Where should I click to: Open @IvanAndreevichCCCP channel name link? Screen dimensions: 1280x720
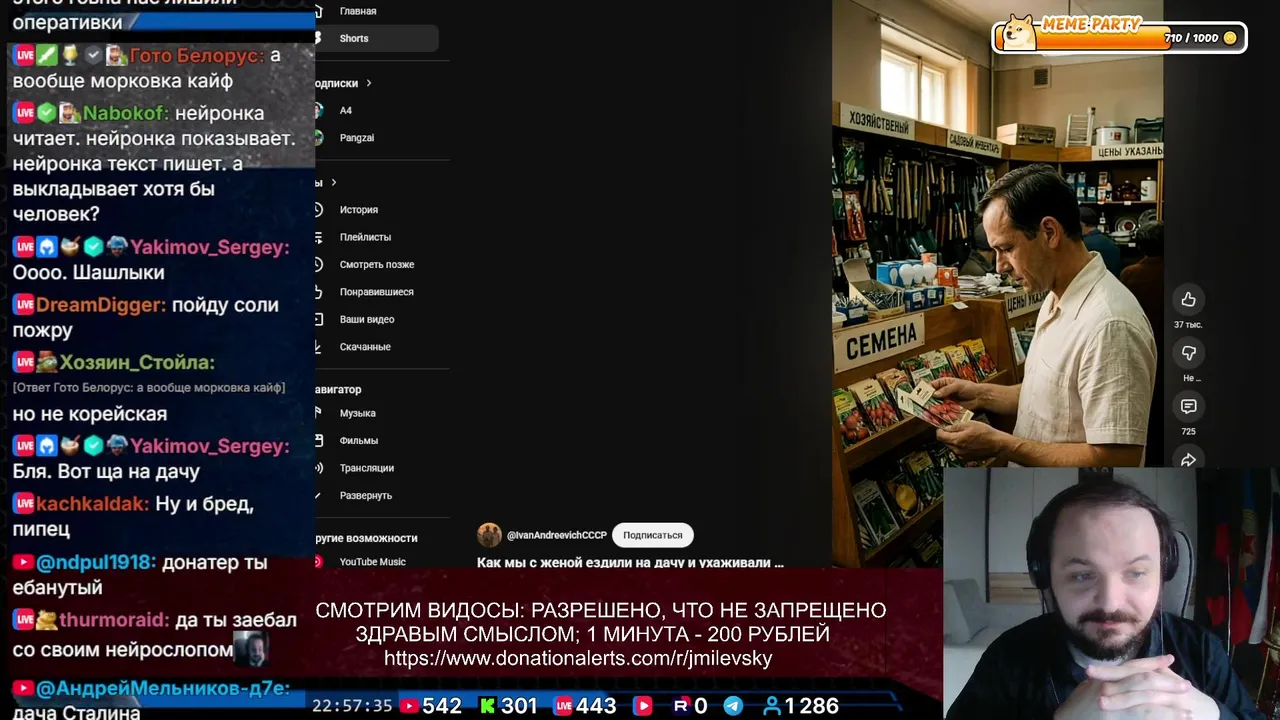(x=556, y=535)
